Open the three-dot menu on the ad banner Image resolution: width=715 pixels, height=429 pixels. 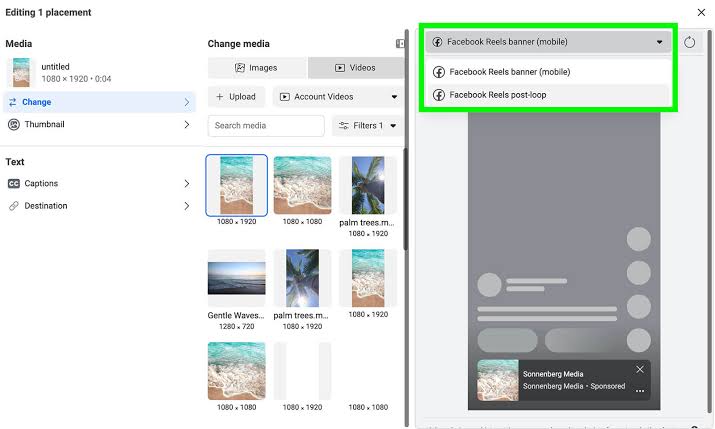tap(640, 391)
